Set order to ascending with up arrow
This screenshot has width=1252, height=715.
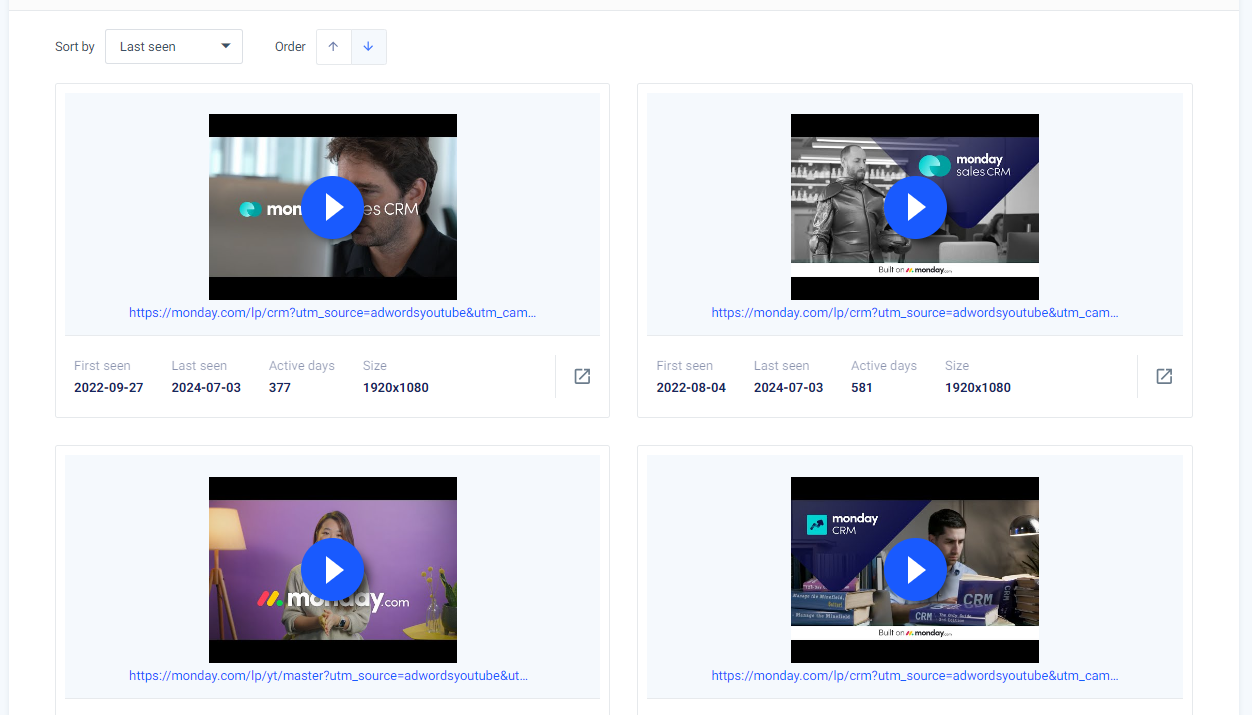(334, 47)
